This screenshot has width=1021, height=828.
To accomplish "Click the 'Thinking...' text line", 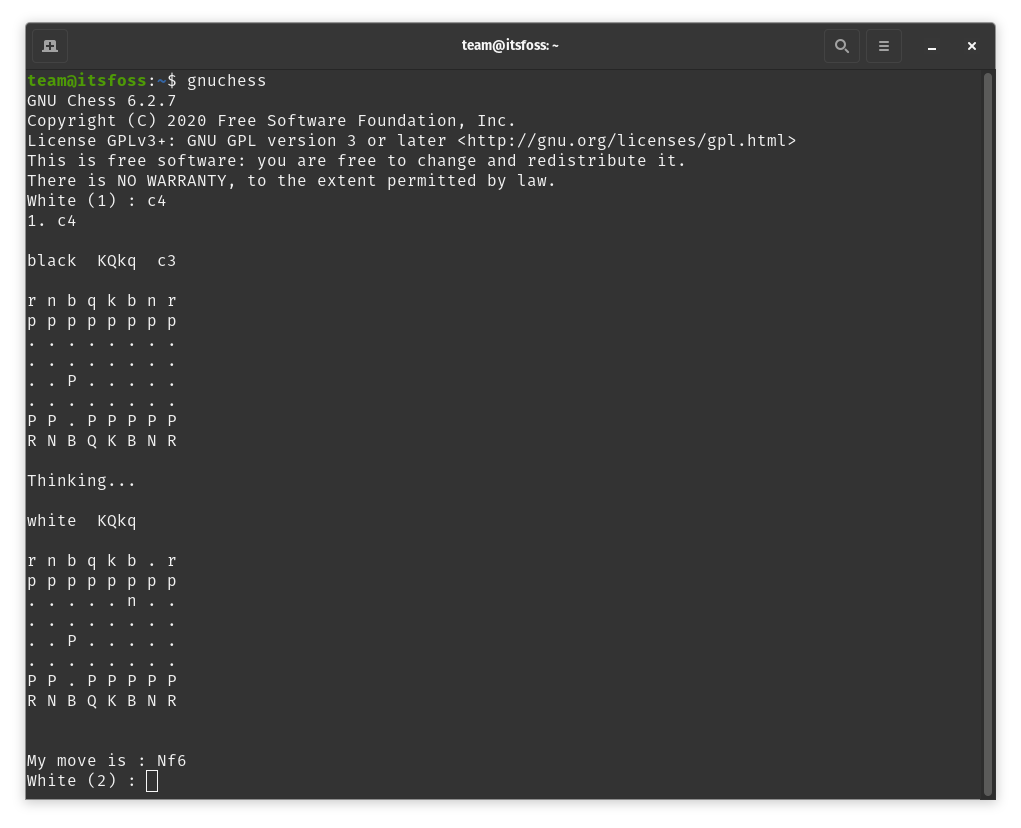I will click(x=81, y=480).
